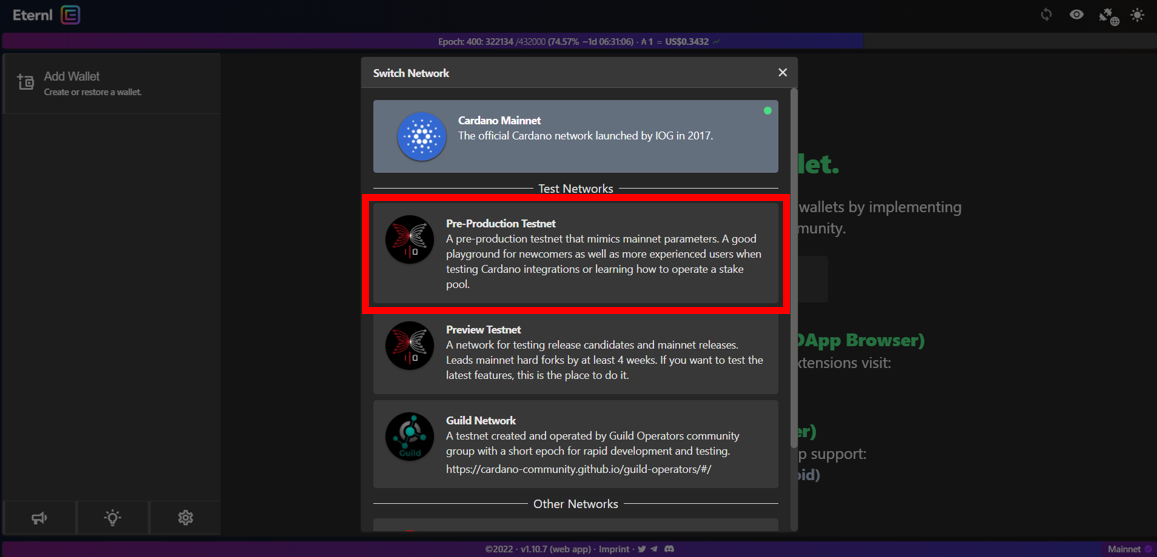1157x557 pixels.
Task: Open announcements via the megaphone icon
Action: [39, 518]
